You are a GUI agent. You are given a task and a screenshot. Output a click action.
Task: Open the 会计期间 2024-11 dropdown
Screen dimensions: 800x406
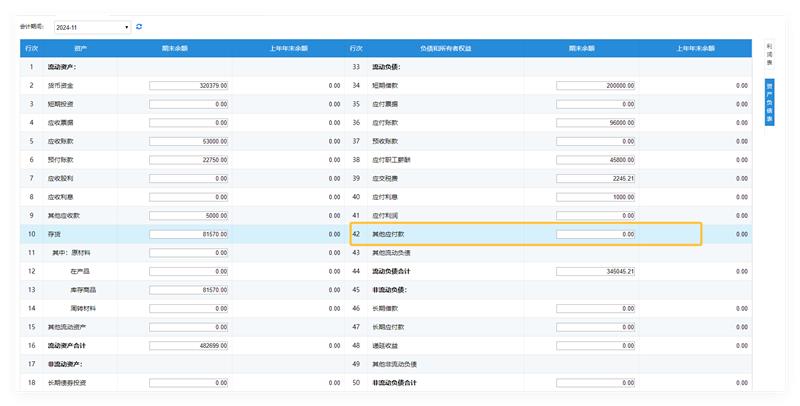92,27
